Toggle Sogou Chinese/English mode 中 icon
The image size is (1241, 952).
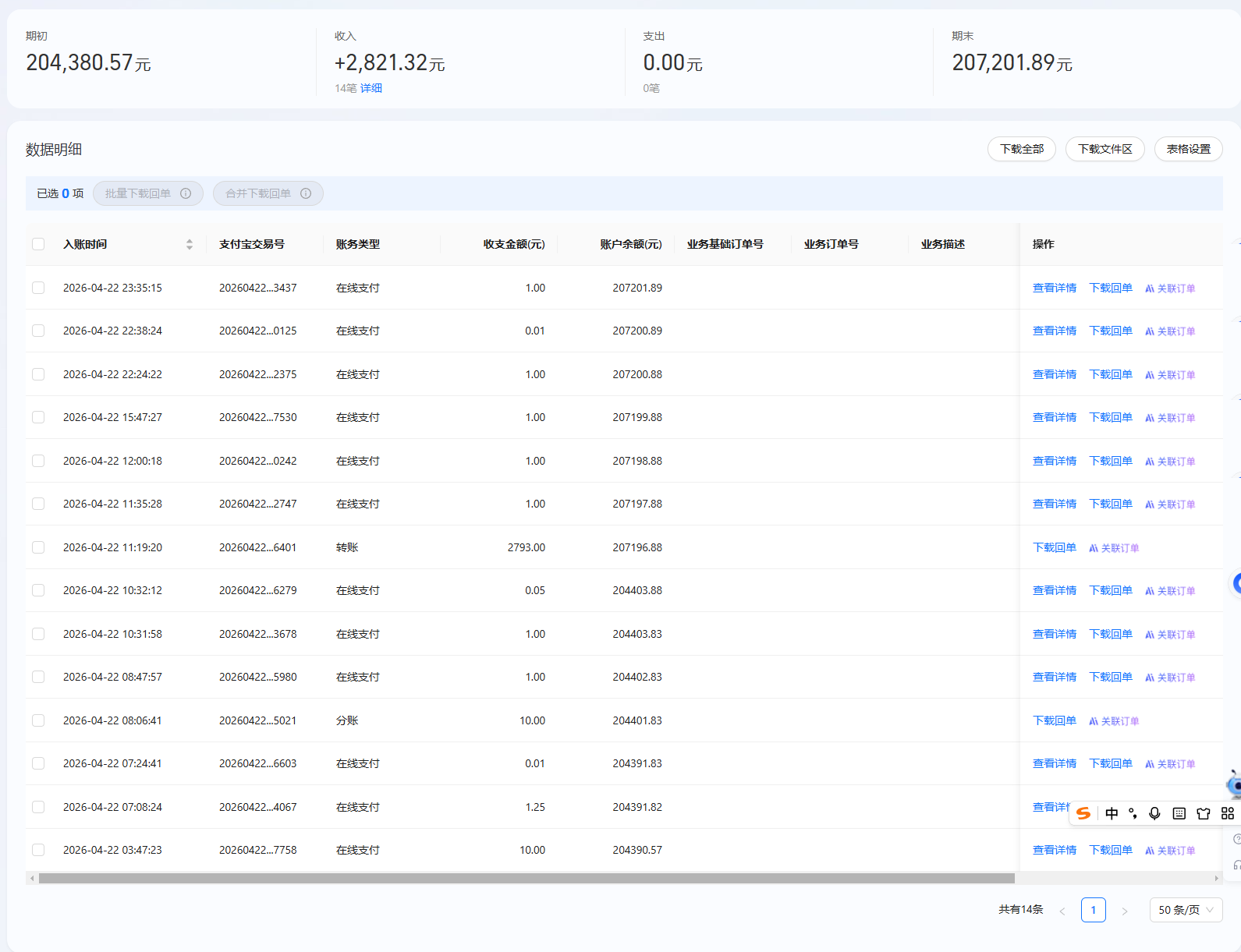(1112, 813)
